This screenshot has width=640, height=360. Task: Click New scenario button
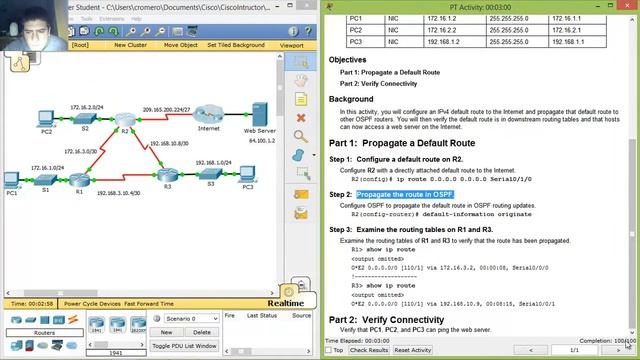point(166,332)
